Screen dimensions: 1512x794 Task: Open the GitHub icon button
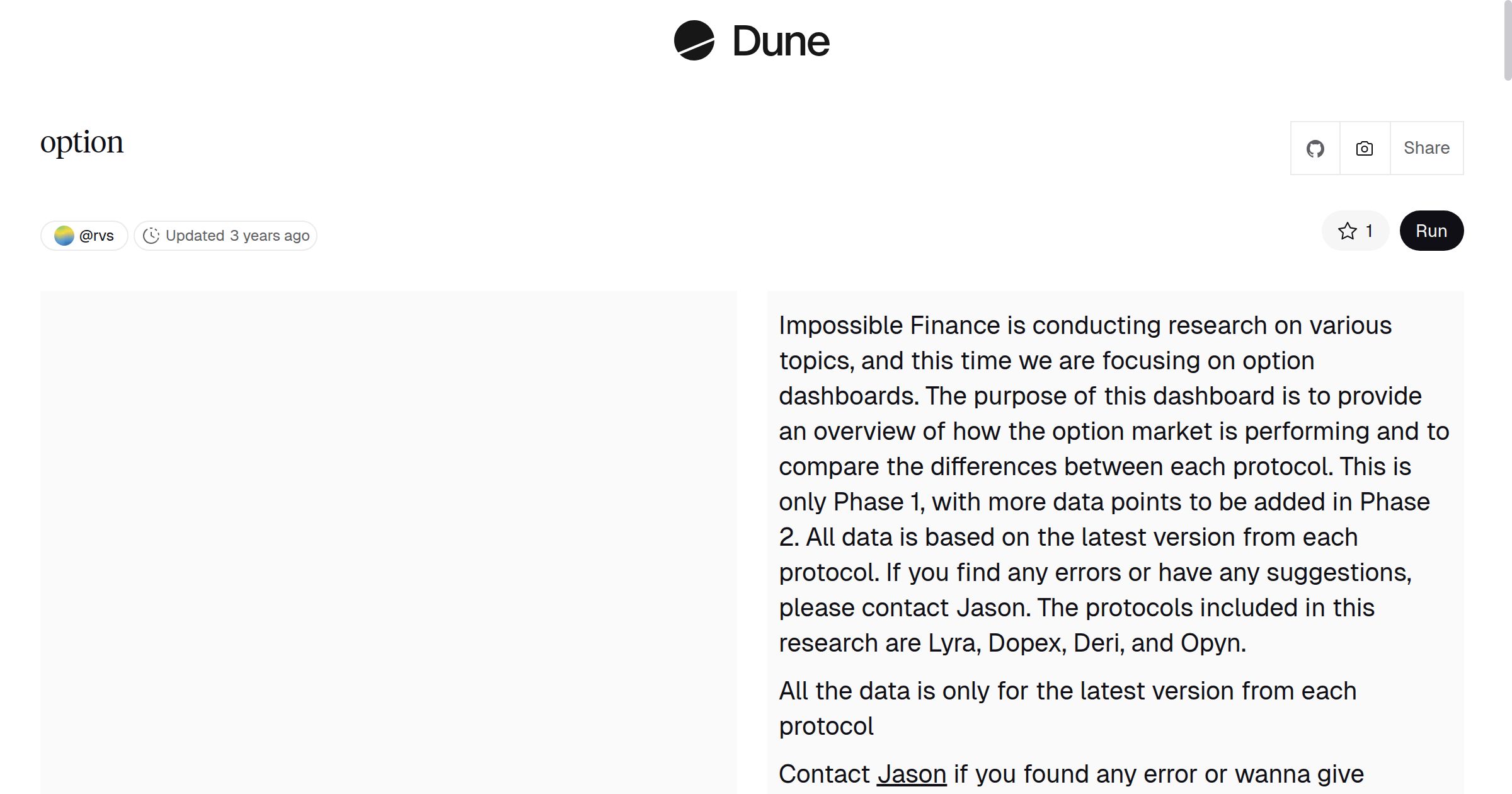point(1315,149)
